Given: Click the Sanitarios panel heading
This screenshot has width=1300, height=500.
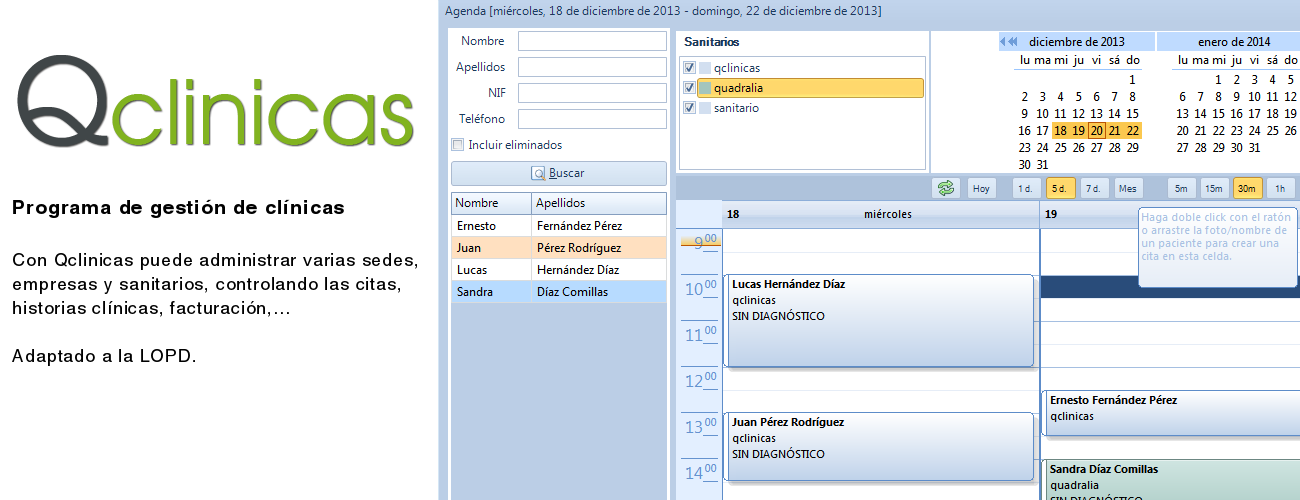Looking at the screenshot, I should pyautogui.click(x=712, y=42).
